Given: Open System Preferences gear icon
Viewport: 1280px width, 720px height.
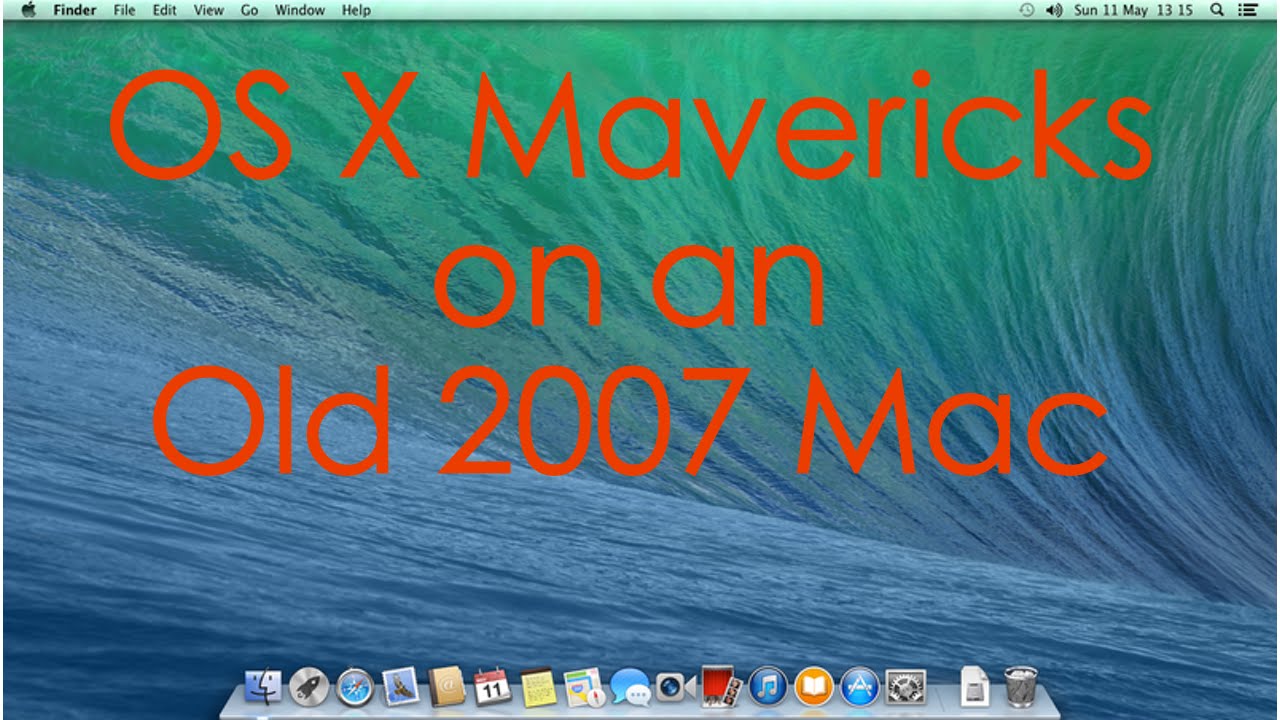Looking at the screenshot, I should (906, 687).
